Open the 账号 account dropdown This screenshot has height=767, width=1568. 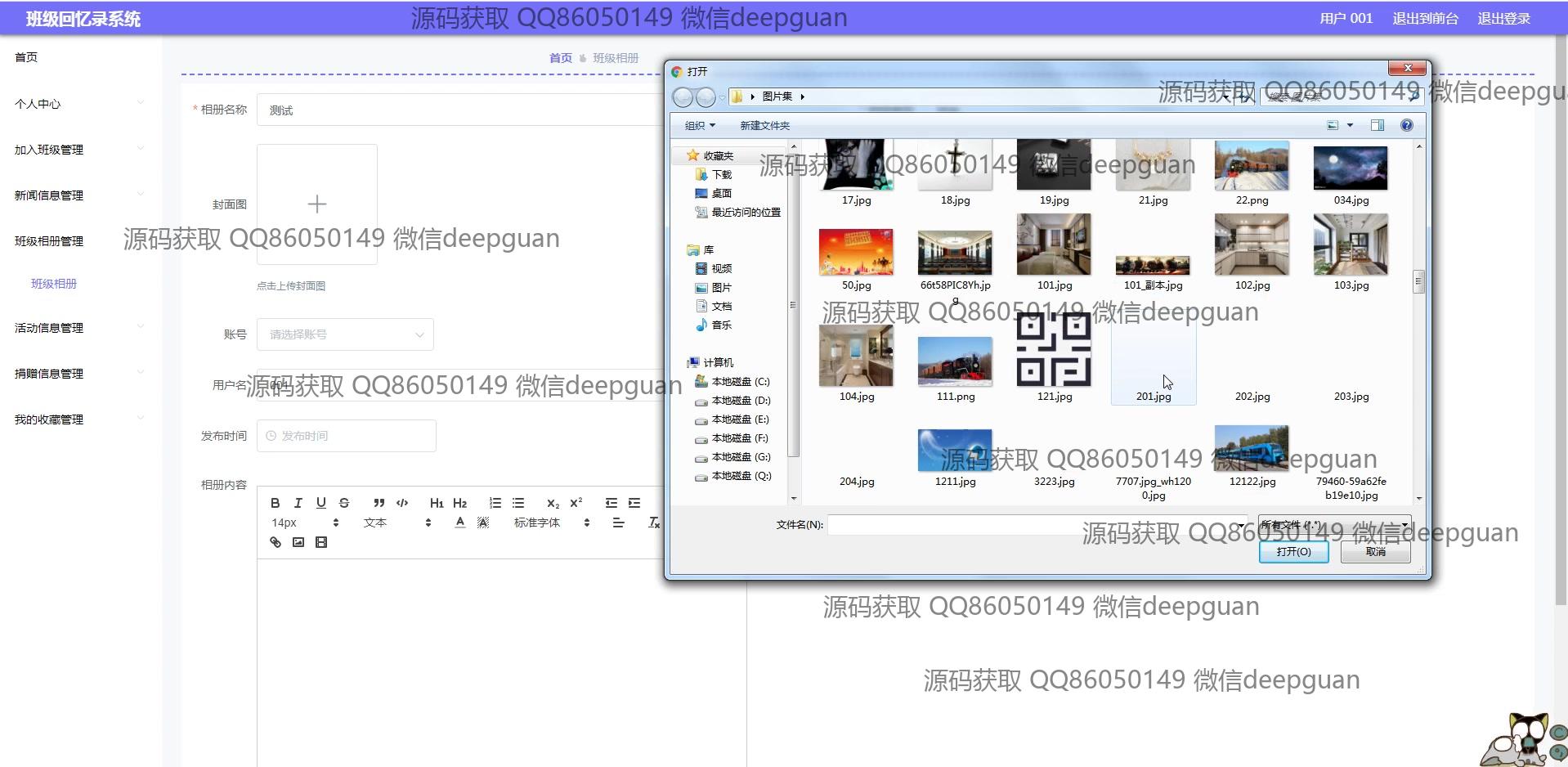pos(345,334)
